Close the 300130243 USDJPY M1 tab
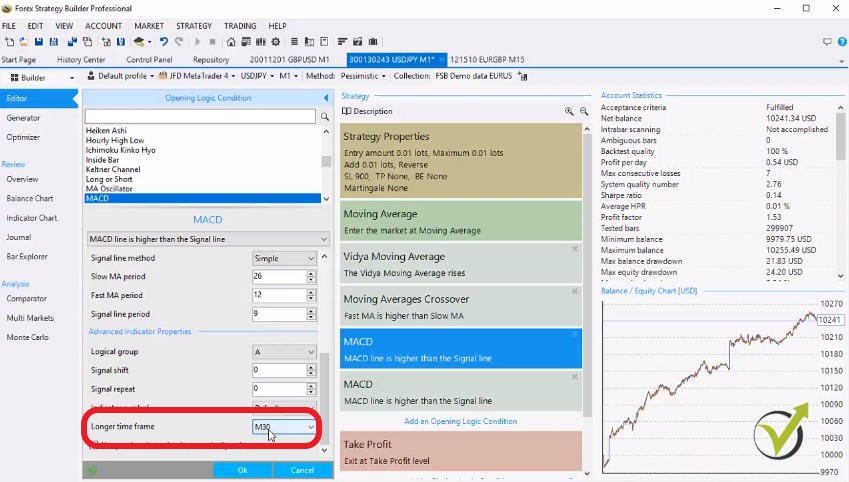This screenshot has width=849, height=482. tap(441, 60)
